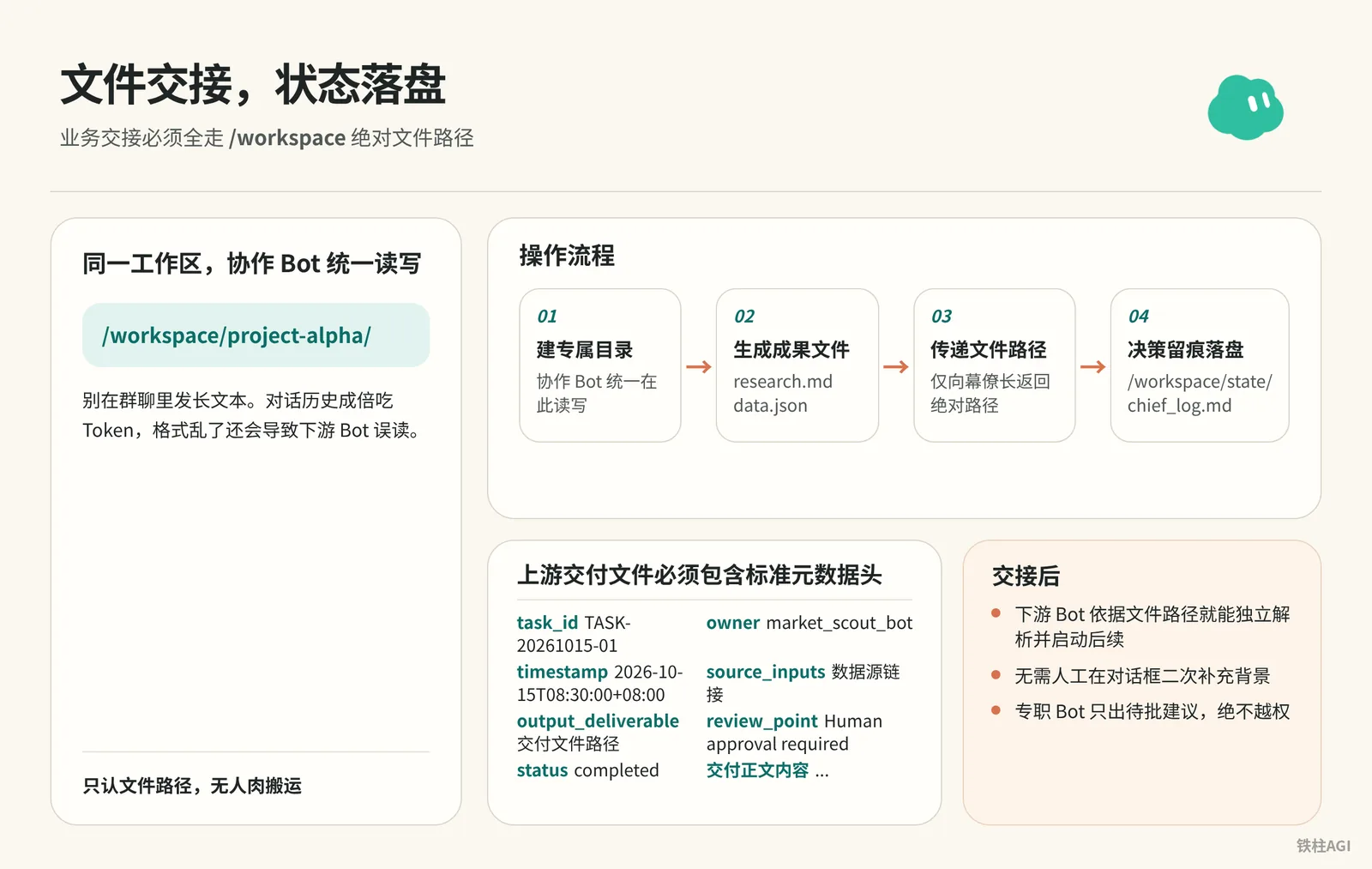The width and height of the screenshot is (1372, 869).
Task: Click bullet 专职 Bot 只出待批建议，绝不越权
Action: [x=1152, y=711]
